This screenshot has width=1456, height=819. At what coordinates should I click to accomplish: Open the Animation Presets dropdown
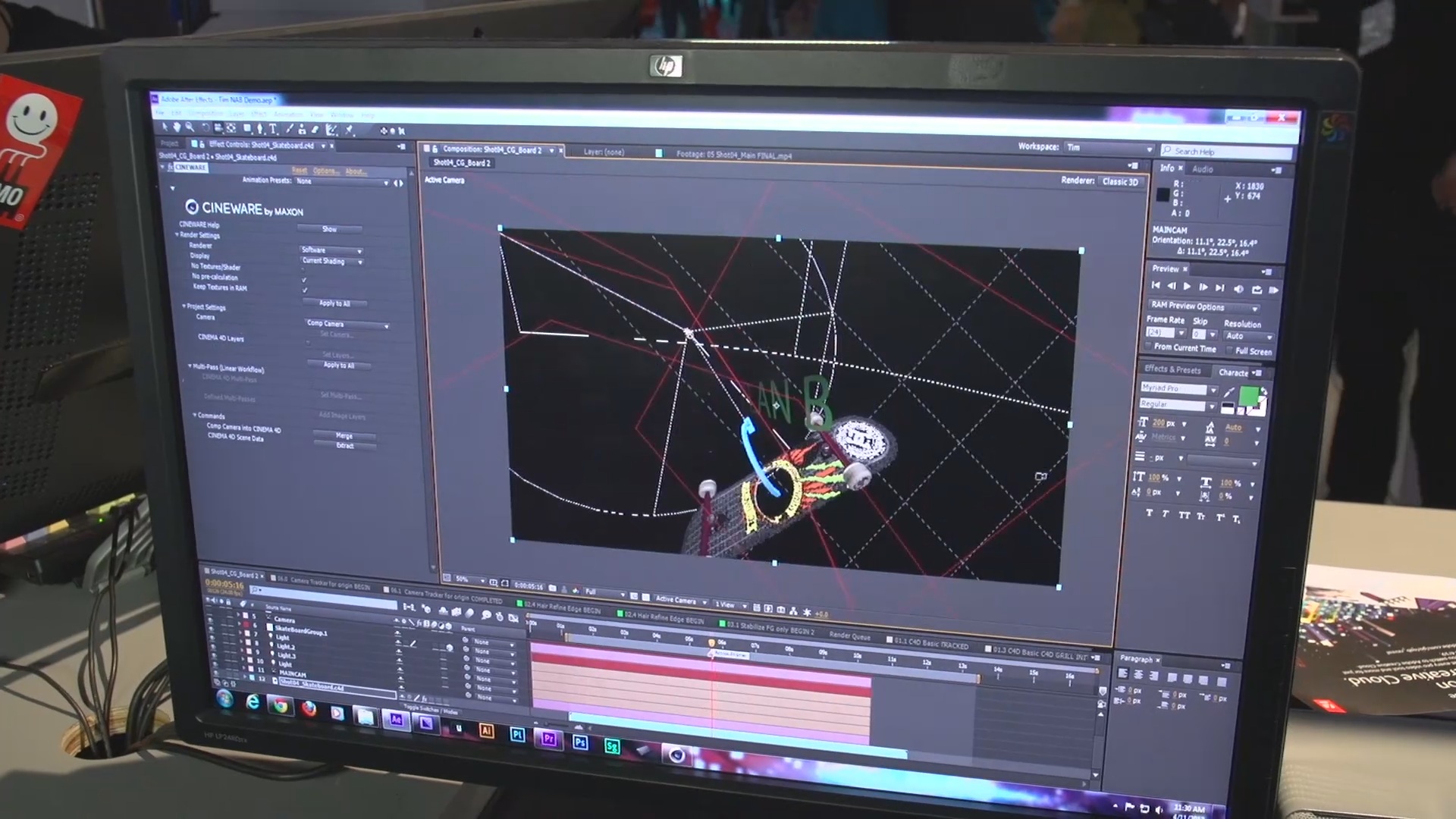tap(342, 182)
